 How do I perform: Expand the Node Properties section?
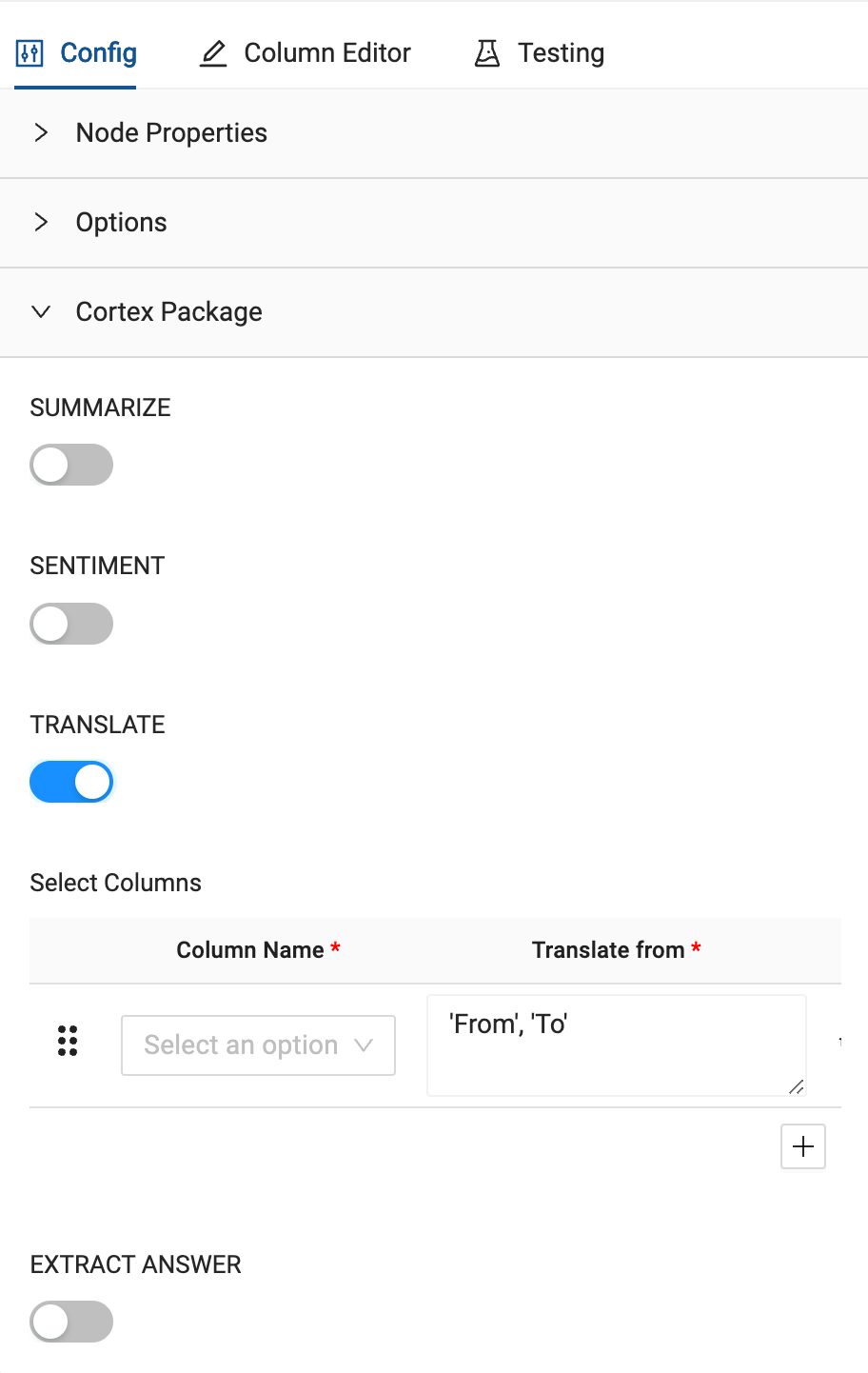tap(171, 133)
